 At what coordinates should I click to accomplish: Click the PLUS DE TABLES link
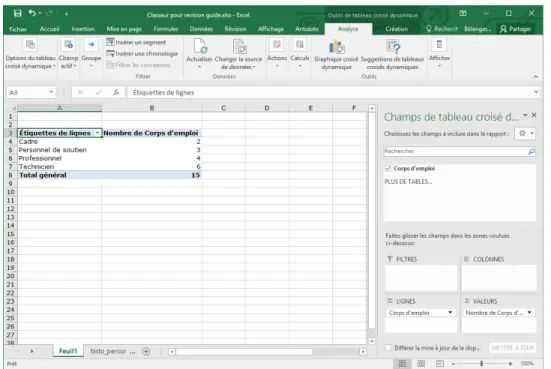pos(408,182)
